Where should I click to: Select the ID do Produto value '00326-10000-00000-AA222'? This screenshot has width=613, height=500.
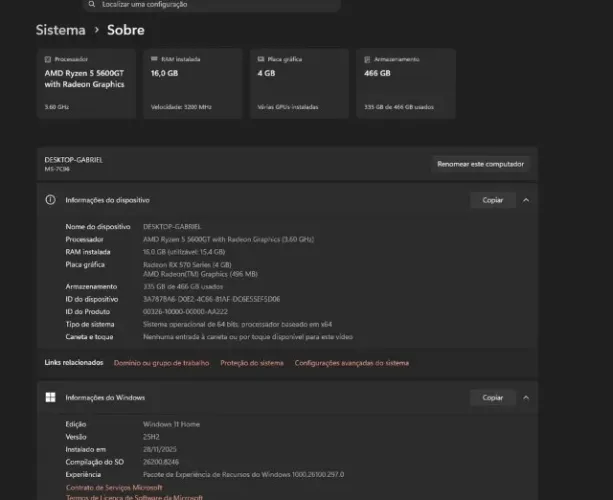point(185,312)
